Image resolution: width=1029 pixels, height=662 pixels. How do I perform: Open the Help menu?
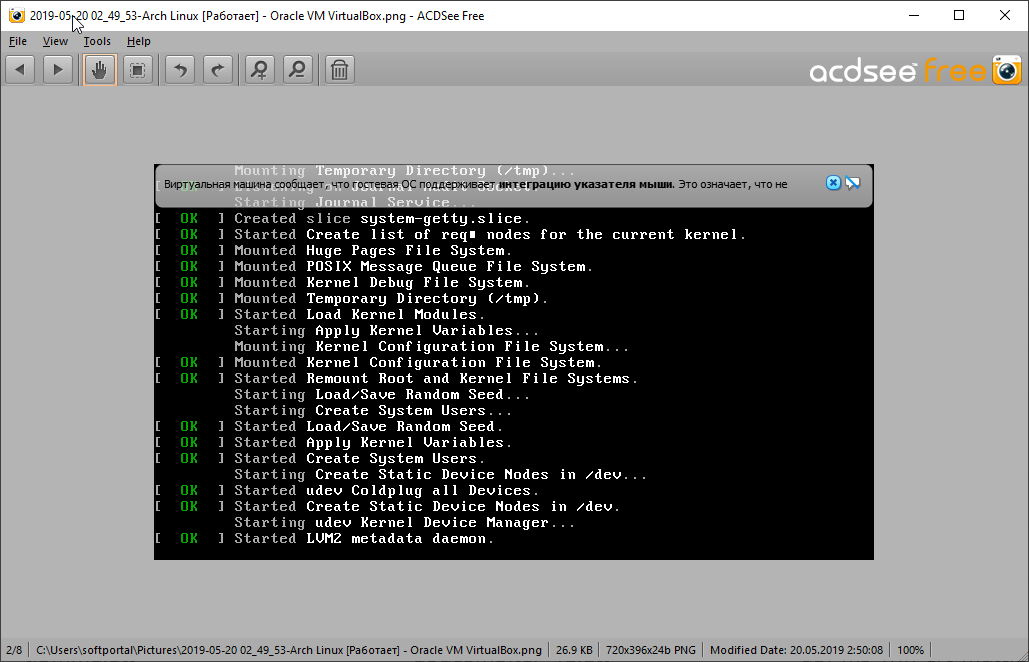pos(138,41)
